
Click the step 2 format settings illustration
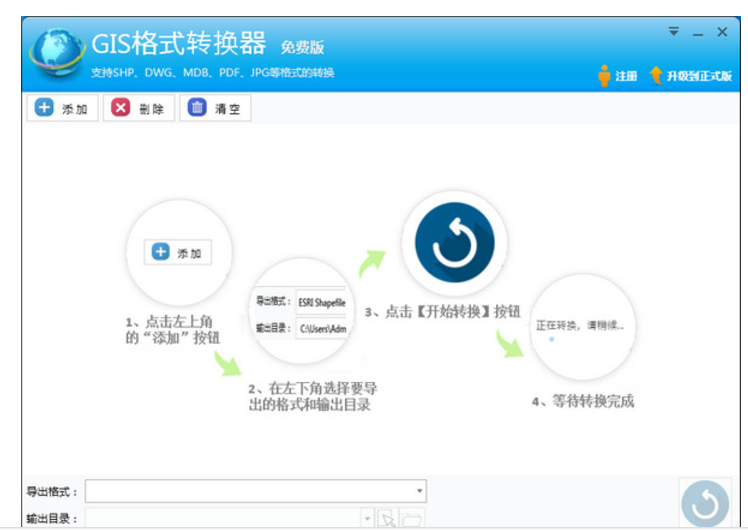tap(300, 314)
